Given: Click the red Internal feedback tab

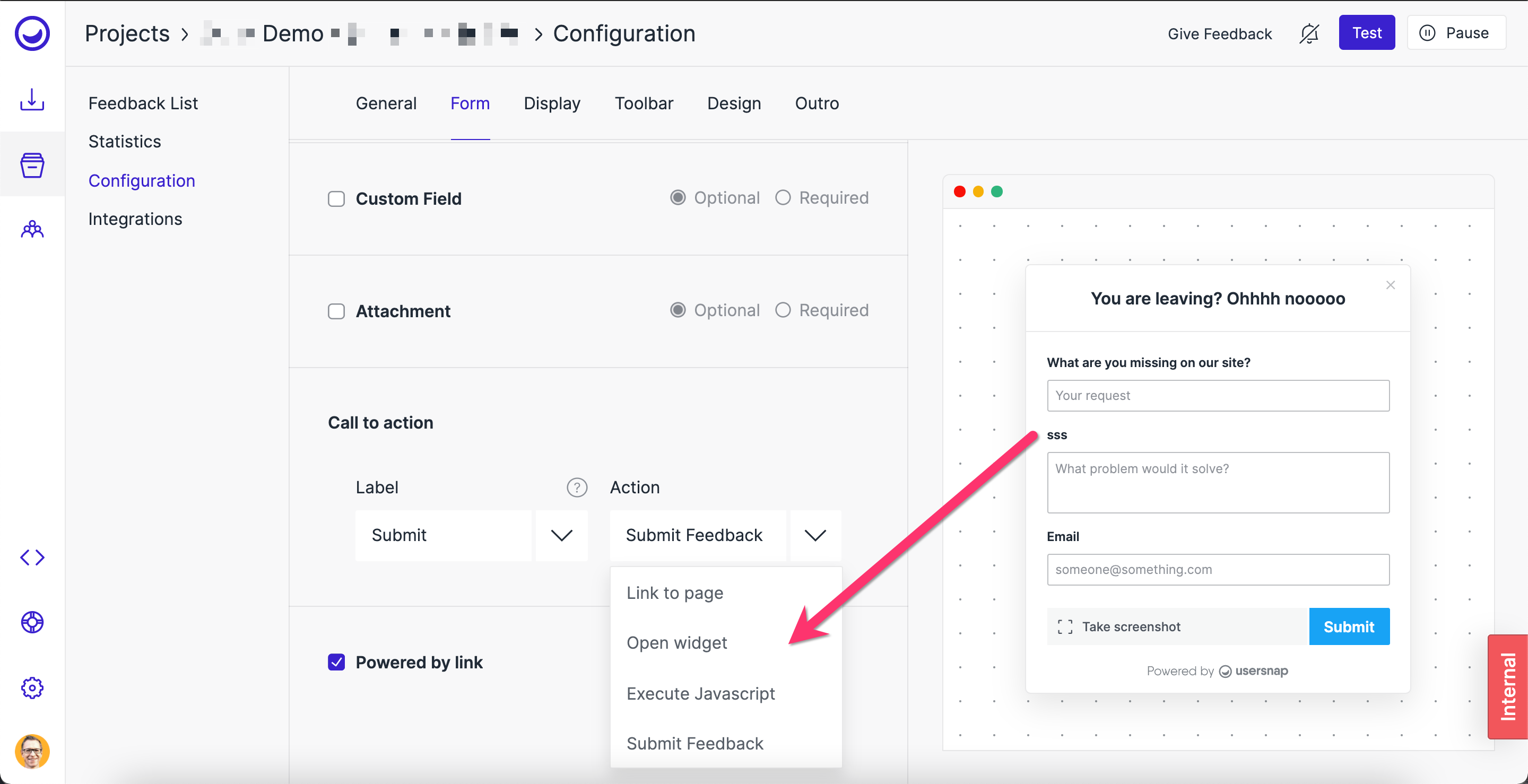Looking at the screenshot, I should click(x=1507, y=687).
